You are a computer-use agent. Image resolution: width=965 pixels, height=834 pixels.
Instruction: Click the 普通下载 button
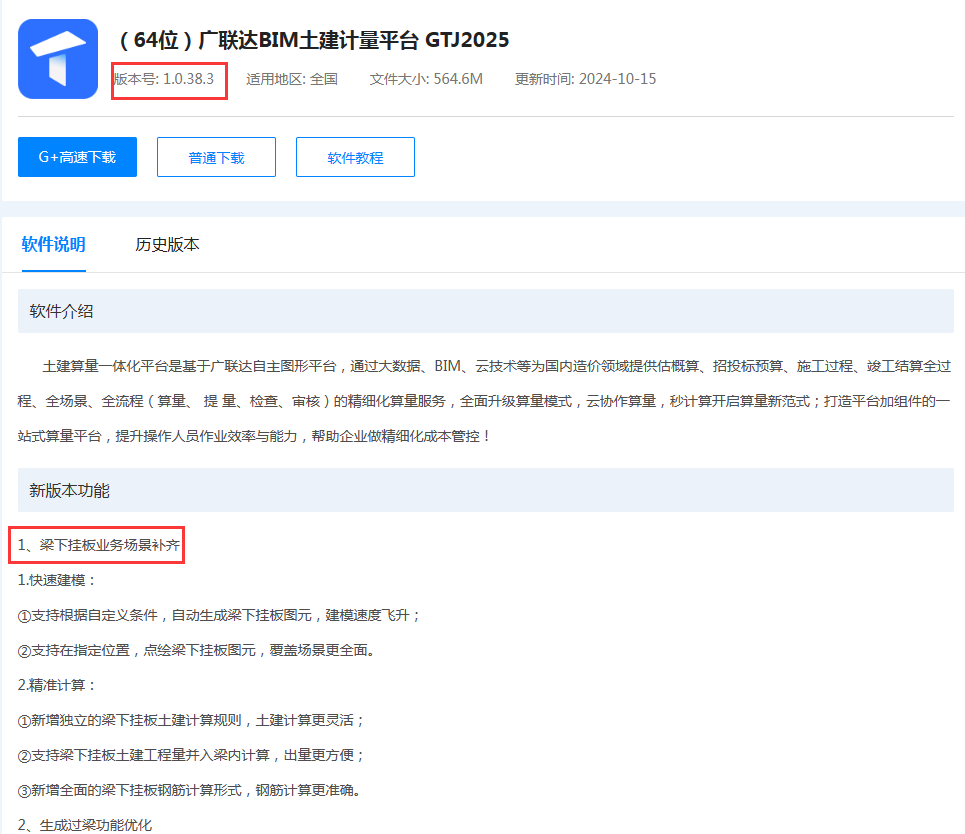(217, 158)
